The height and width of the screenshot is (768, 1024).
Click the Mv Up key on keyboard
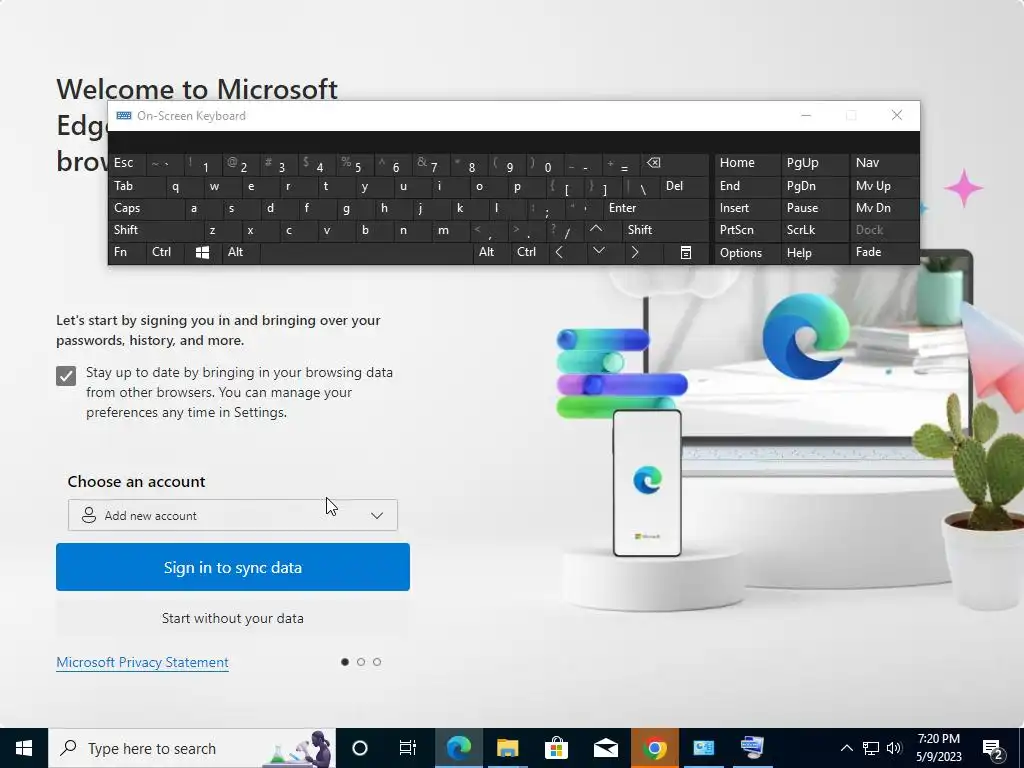884,186
